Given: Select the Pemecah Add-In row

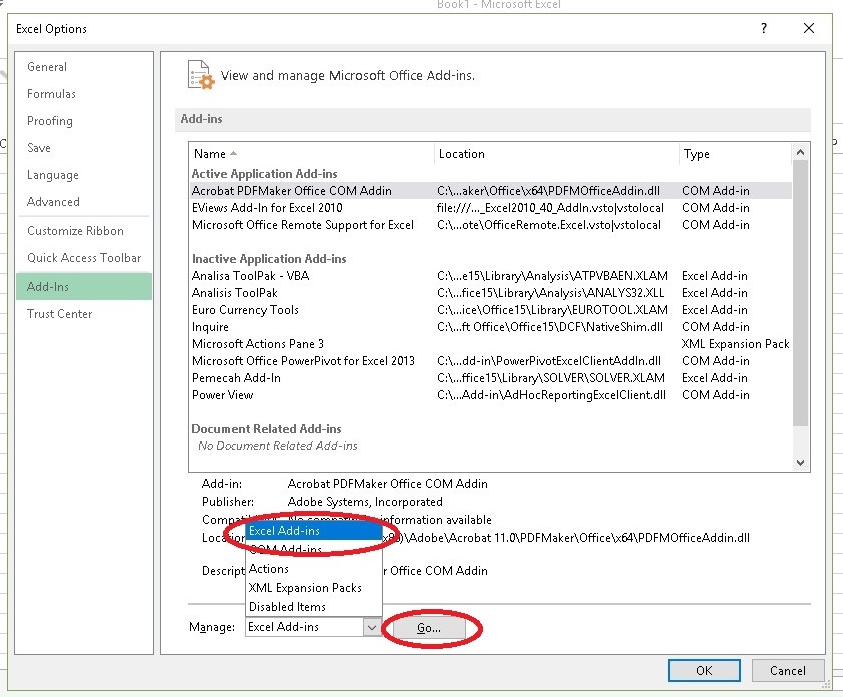Looking at the screenshot, I should (236, 378).
